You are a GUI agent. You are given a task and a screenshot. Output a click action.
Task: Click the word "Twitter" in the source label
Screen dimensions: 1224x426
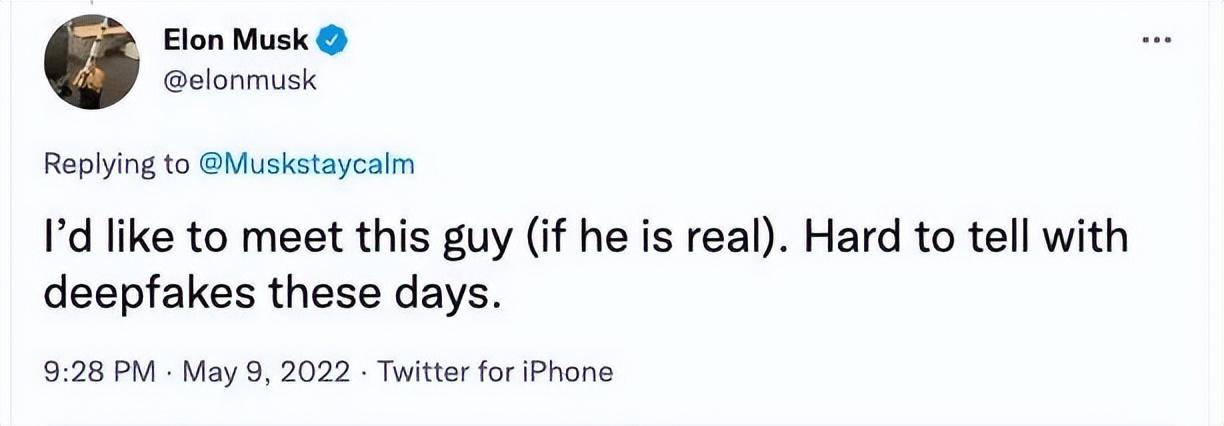click(425, 372)
